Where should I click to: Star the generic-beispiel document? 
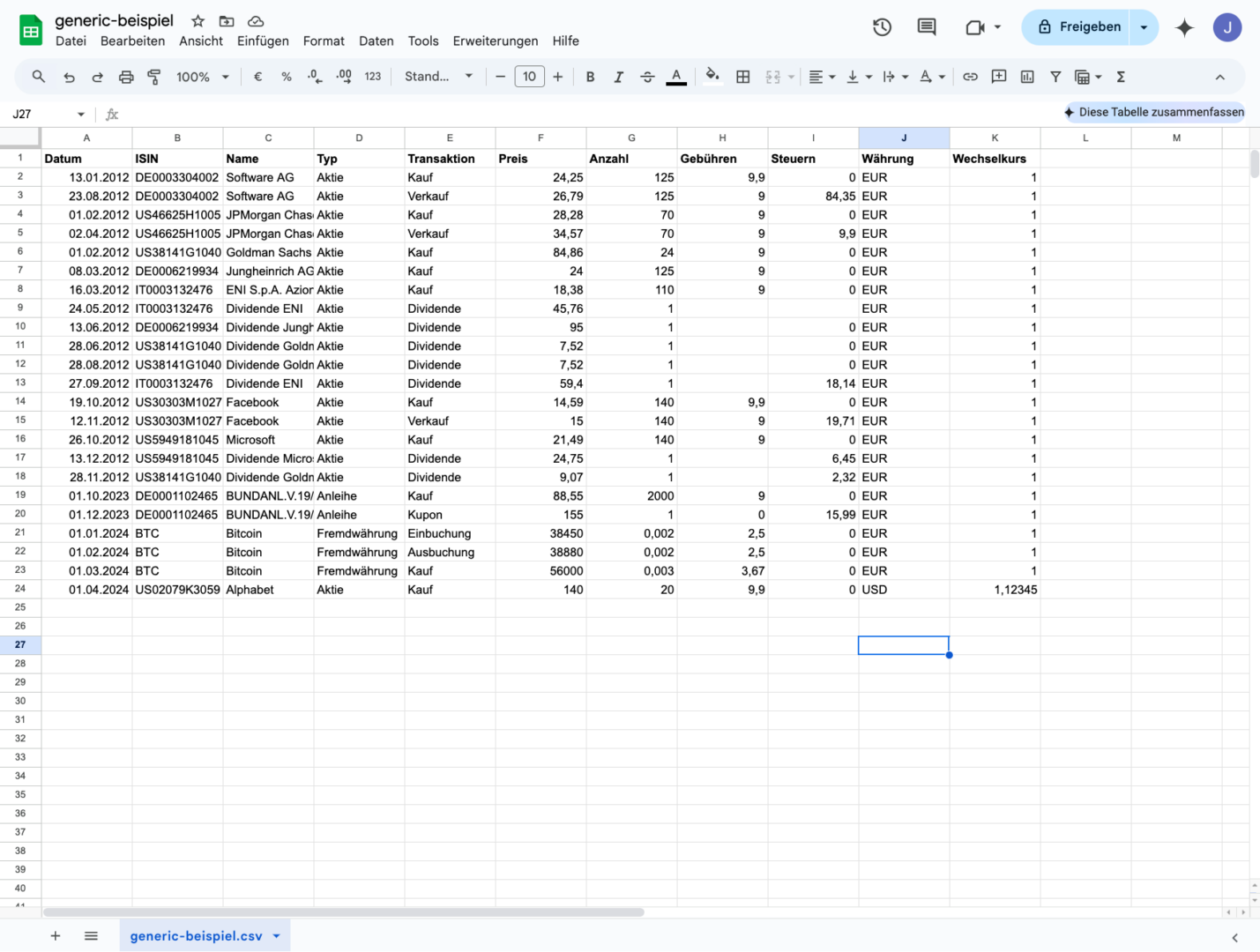pyautogui.click(x=198, y=20)
